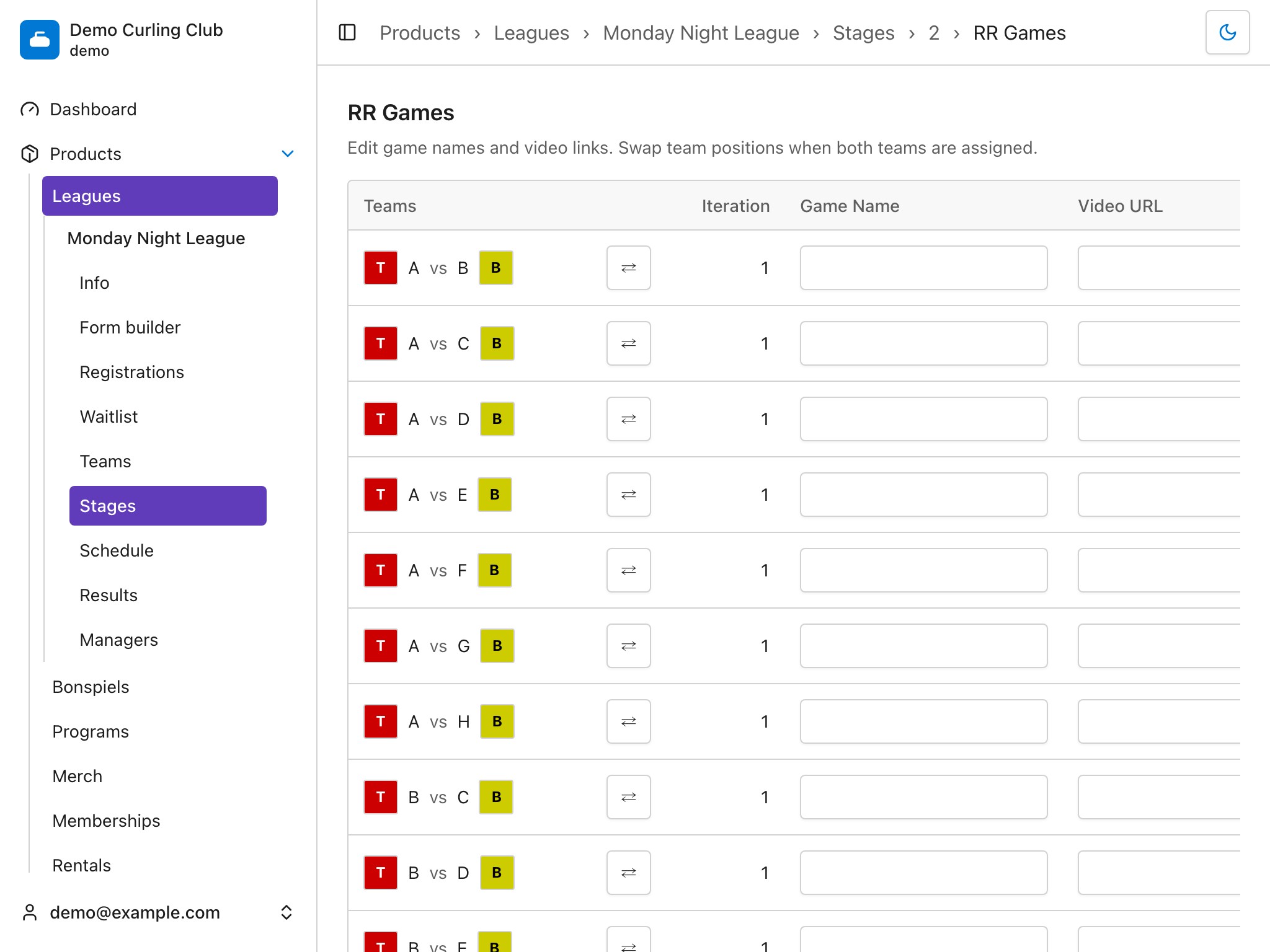Click the Video URL column header
Viewport: 1270px width, 952px height.
[x=1120, y=206]
